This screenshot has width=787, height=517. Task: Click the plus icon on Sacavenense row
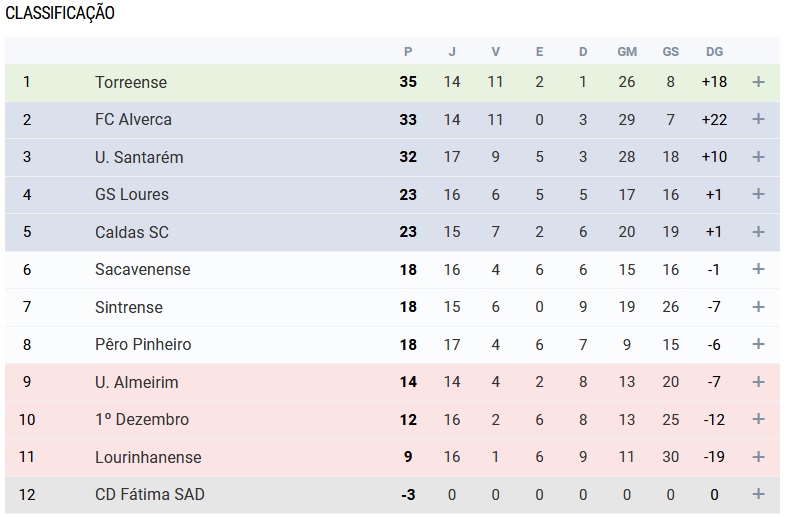pos(758,269)
